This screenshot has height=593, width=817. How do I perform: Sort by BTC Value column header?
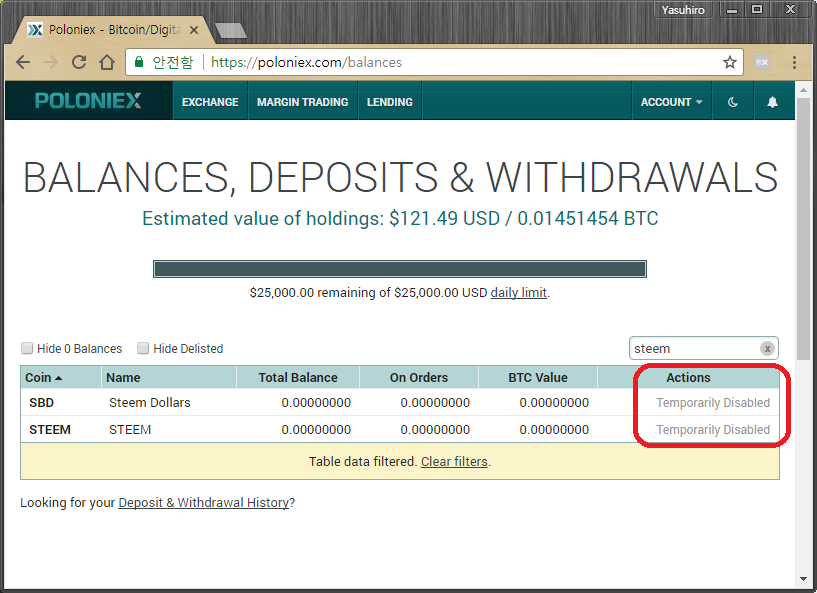[x=538, y=377]
